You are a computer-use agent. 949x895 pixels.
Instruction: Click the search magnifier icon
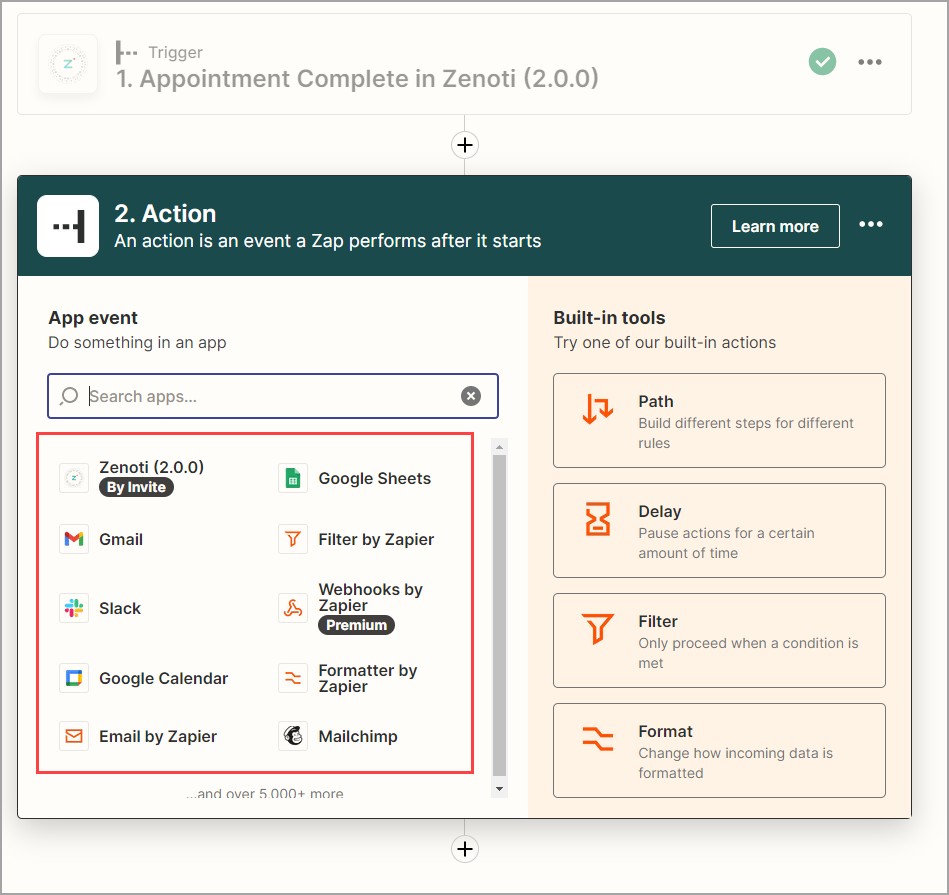point(70,396)
